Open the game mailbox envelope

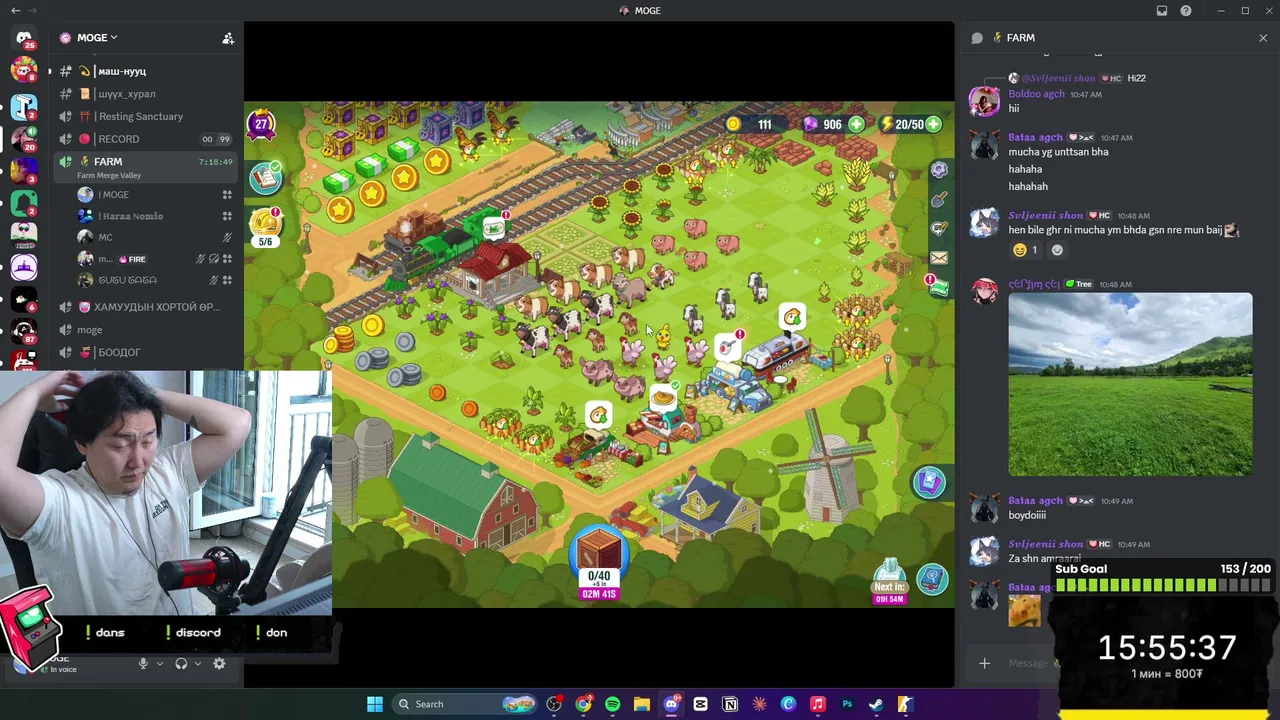click(x=939, y=258)
